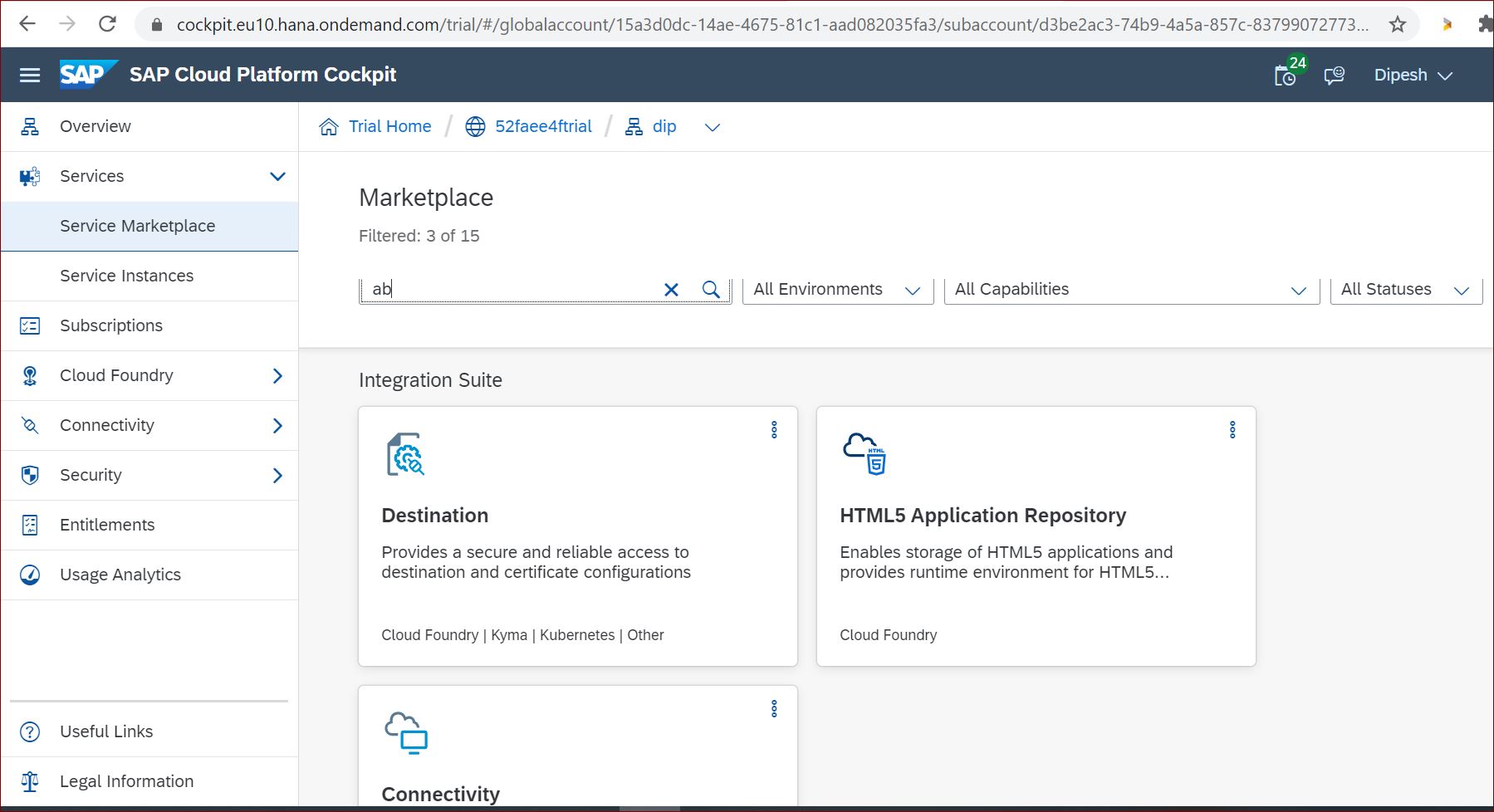
Task: Click the SAP logo
Action: [x=86, y=74]
